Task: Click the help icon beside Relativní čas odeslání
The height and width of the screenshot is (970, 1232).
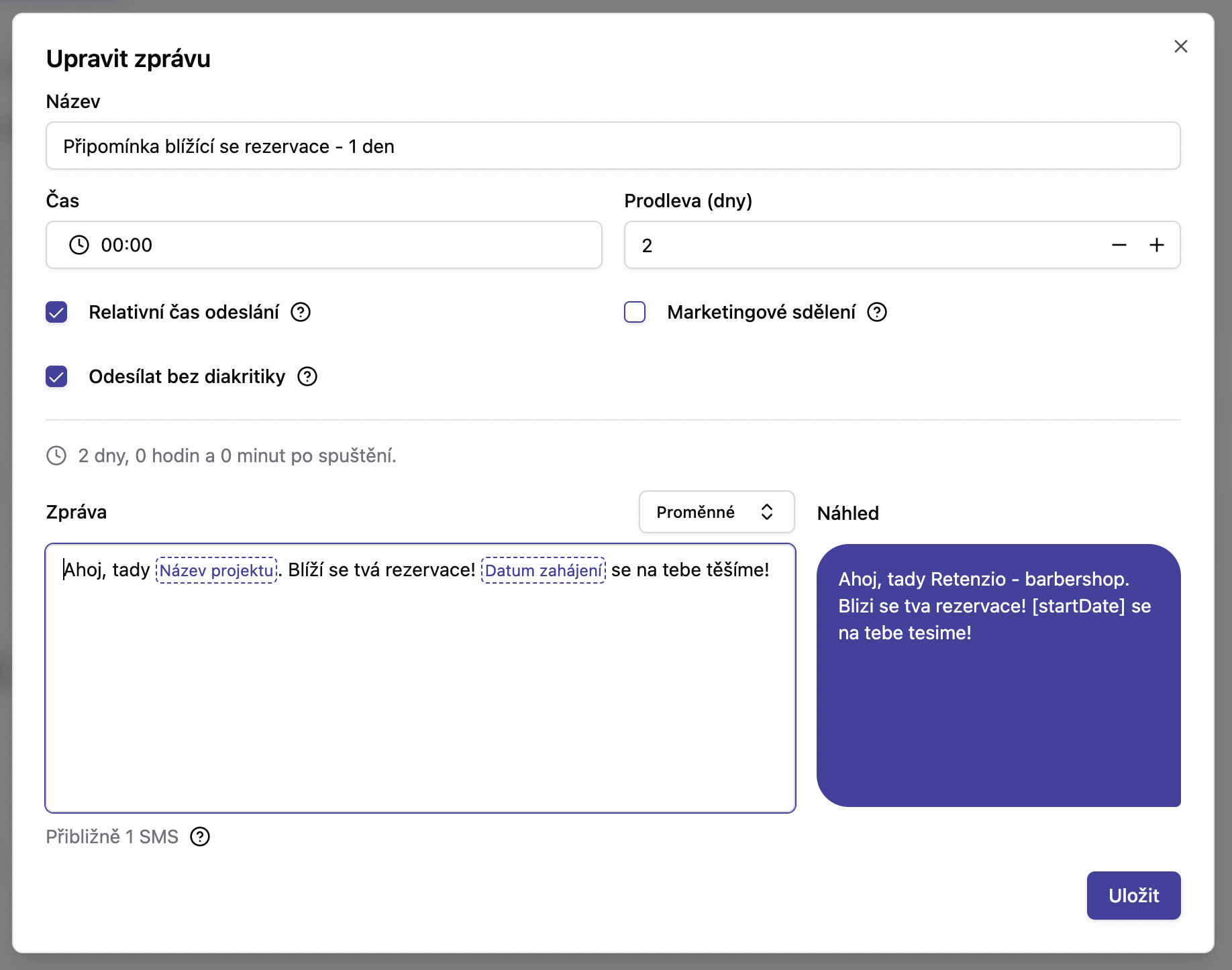Action: tap(301, 312)
